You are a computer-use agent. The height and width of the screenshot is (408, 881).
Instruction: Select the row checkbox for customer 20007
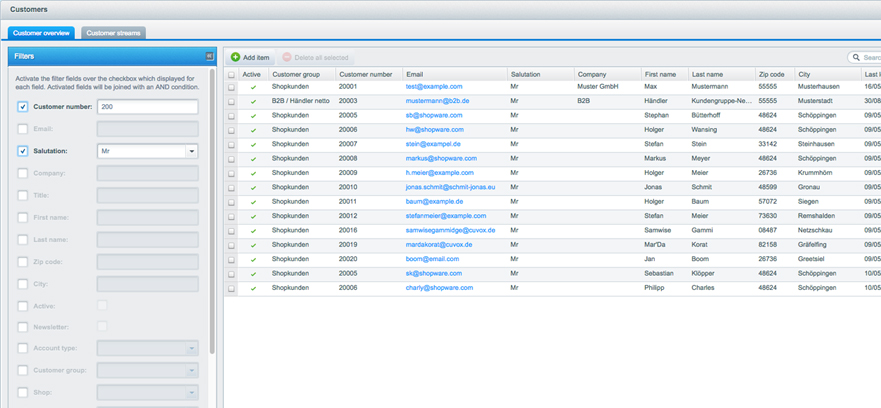point(232,144)
